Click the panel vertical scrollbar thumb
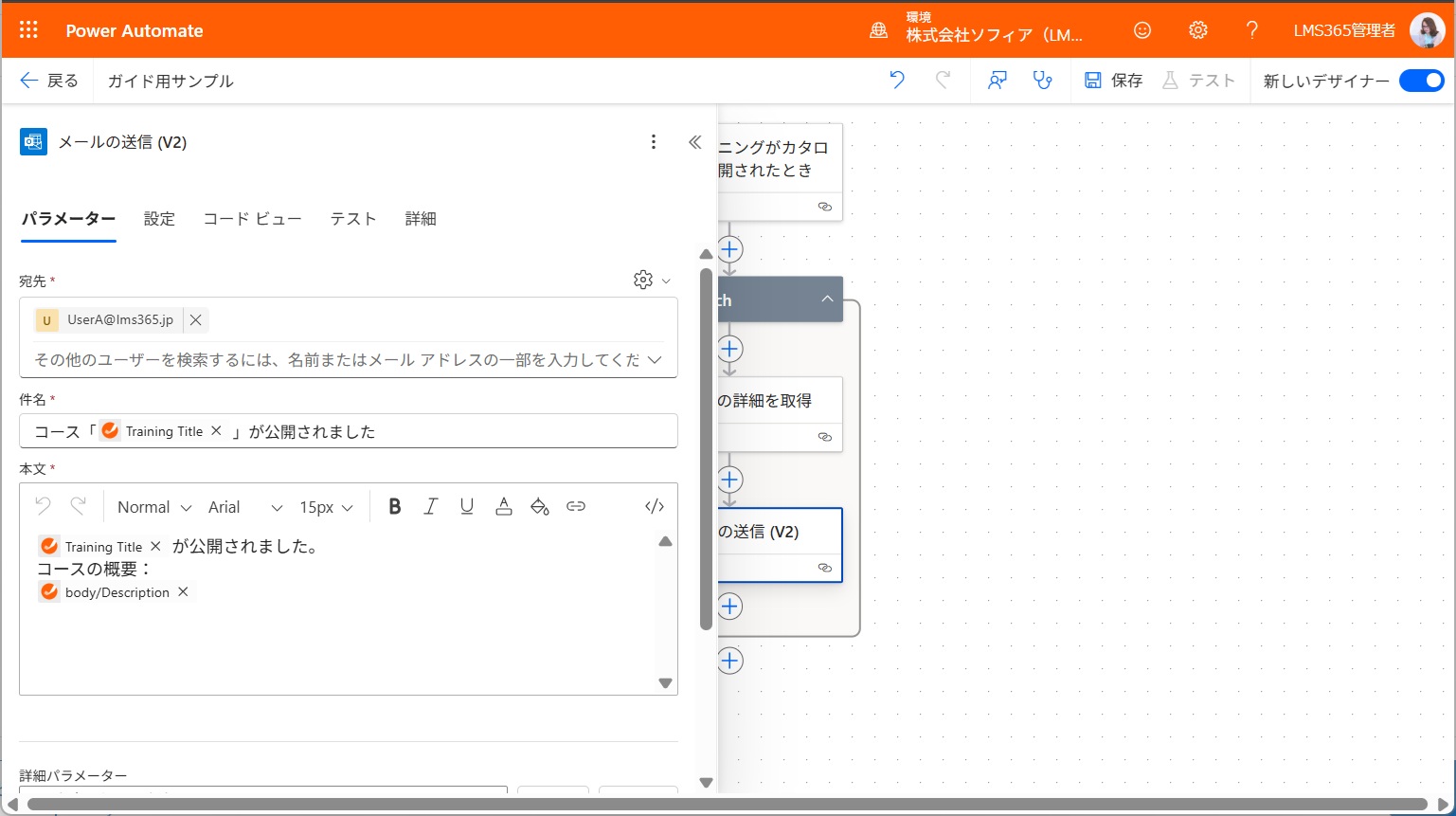Image resolution: width=1456 pixels, height=816 pixels. point(706,449)
